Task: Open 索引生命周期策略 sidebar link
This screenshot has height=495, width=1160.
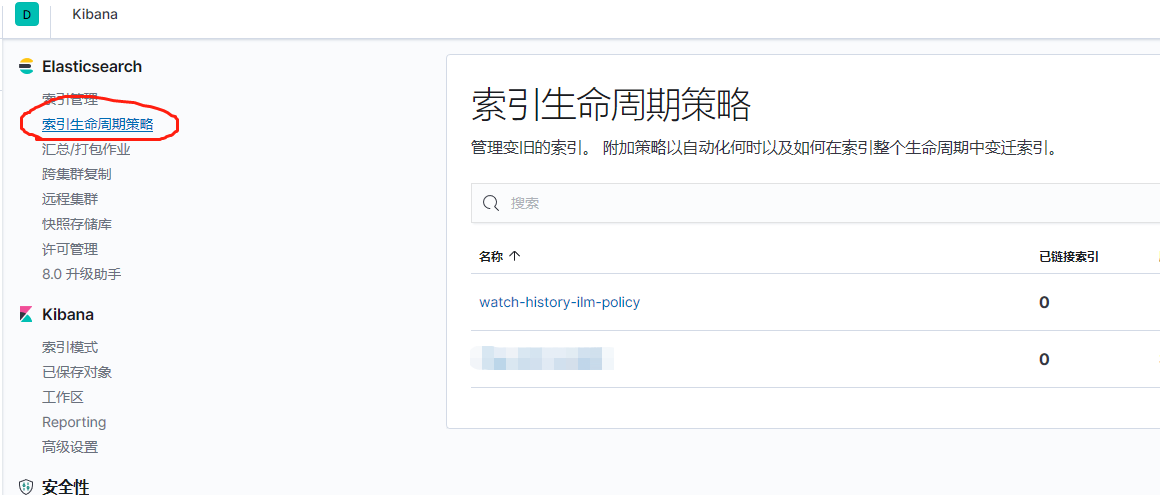Action: pyautogui.click(x=98, y=124)
